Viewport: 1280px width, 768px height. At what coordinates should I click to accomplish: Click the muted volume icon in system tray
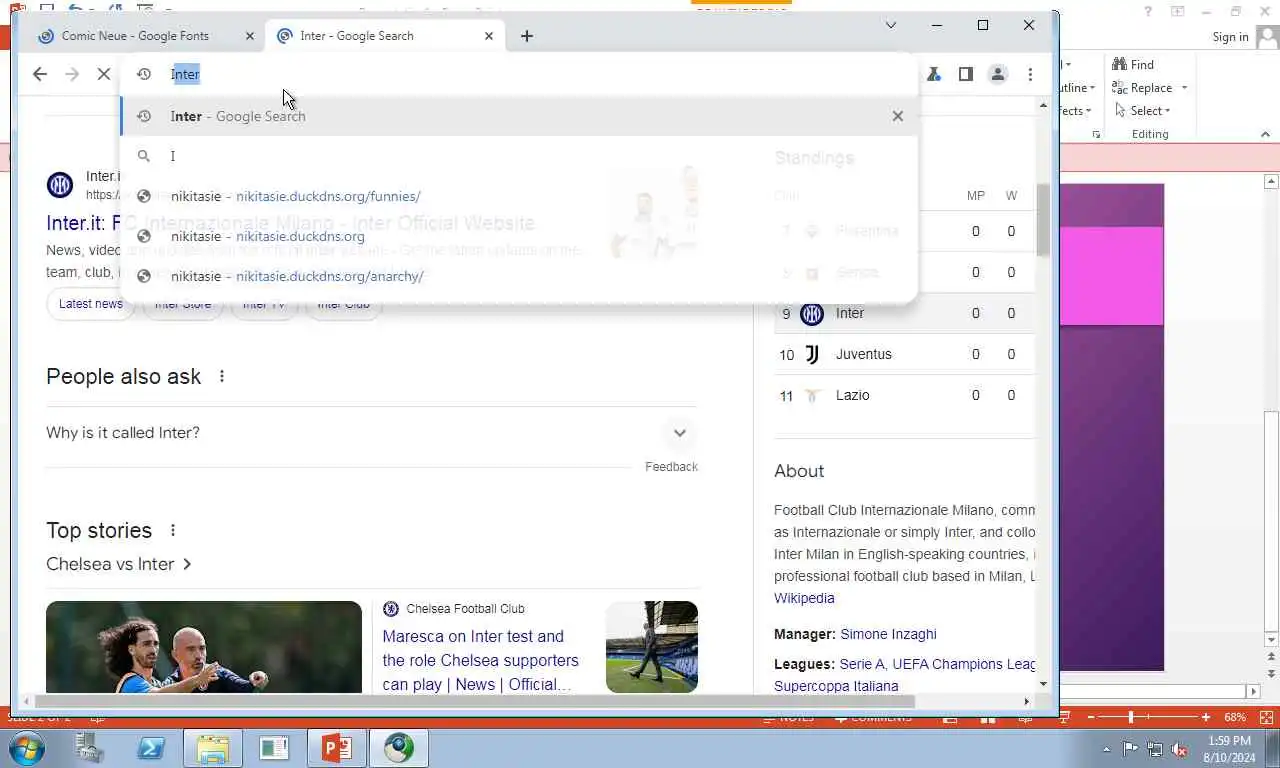[x=1179, y=749]
